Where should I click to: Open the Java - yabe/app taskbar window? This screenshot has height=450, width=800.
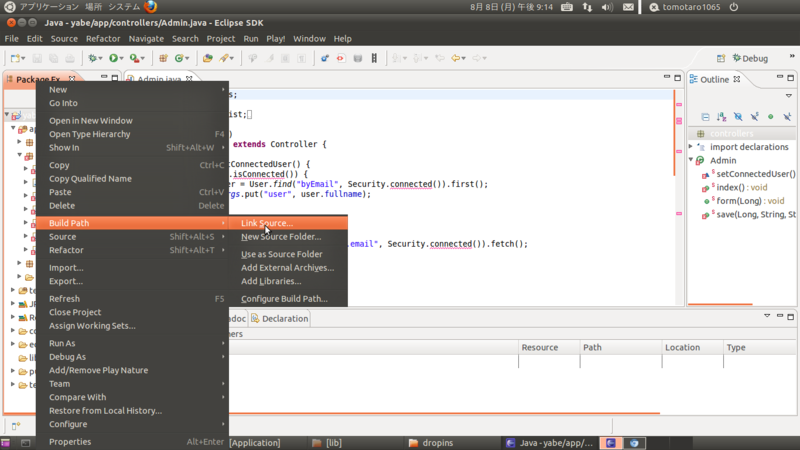[549, 443]
